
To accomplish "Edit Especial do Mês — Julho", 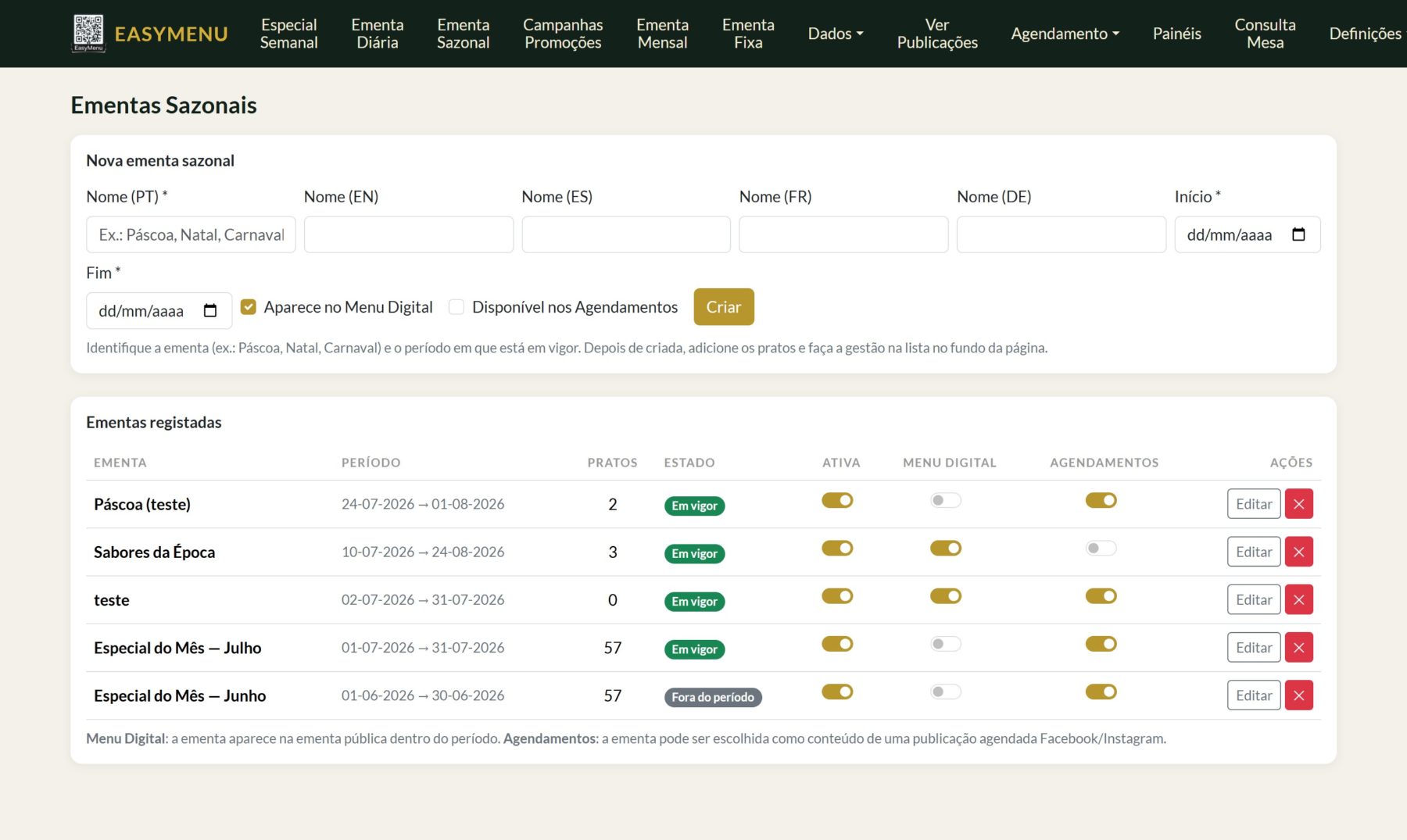I will 1254,648.
